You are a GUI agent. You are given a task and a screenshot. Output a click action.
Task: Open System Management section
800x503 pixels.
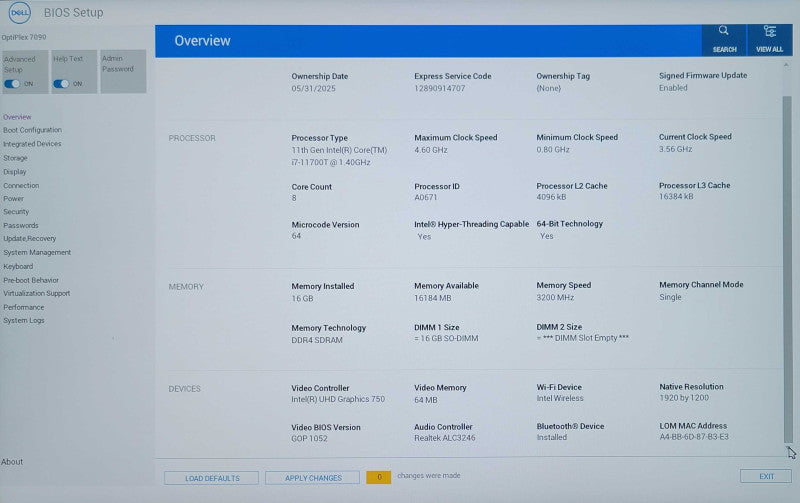(x=37, y=253)
